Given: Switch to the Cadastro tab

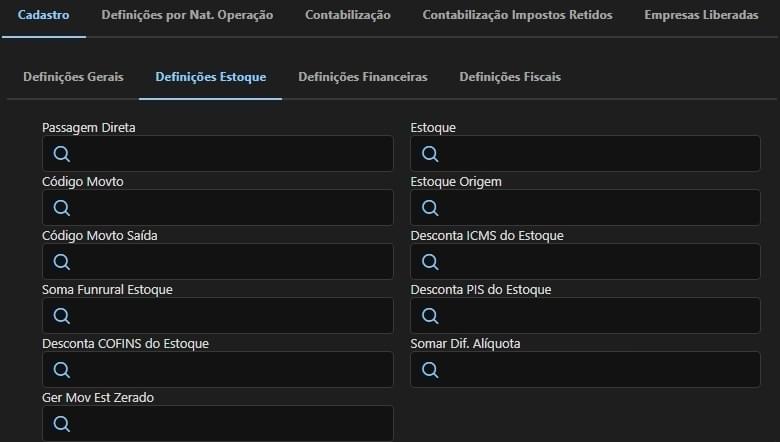Looking at the screenshot, I should coord(43,16).
